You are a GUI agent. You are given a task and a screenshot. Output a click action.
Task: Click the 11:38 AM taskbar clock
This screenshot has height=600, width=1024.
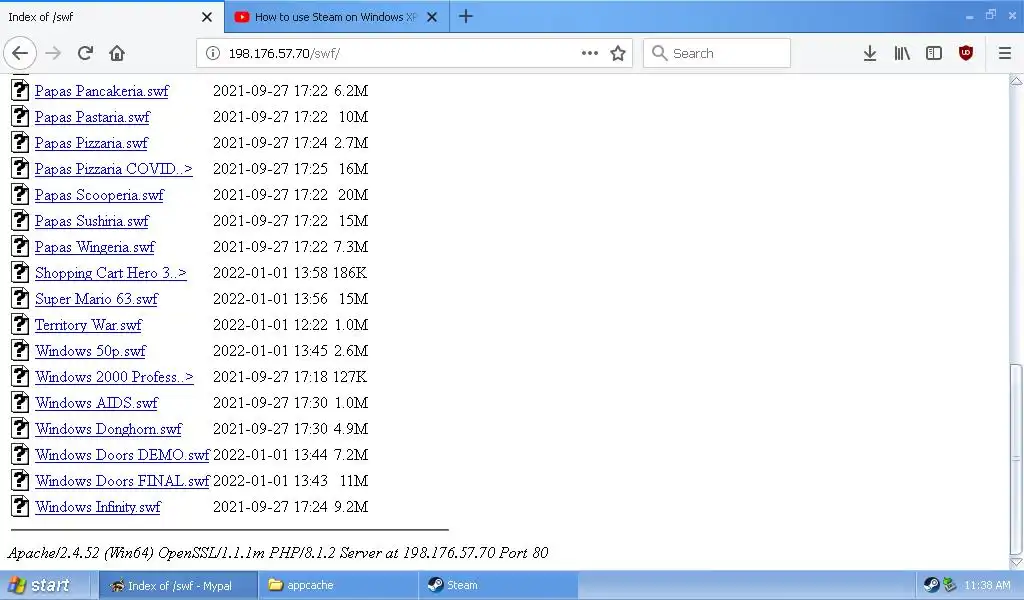coord(987,586)
